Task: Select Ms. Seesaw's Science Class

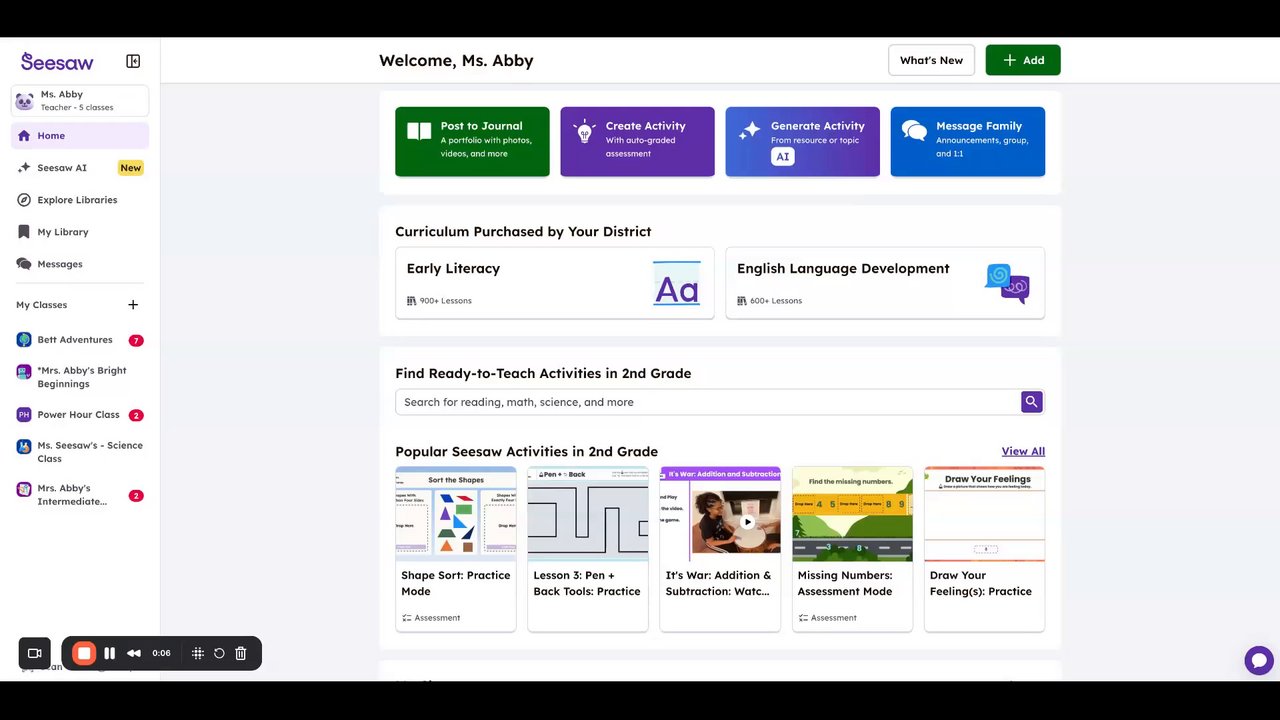Action: (x=80, y=452)
